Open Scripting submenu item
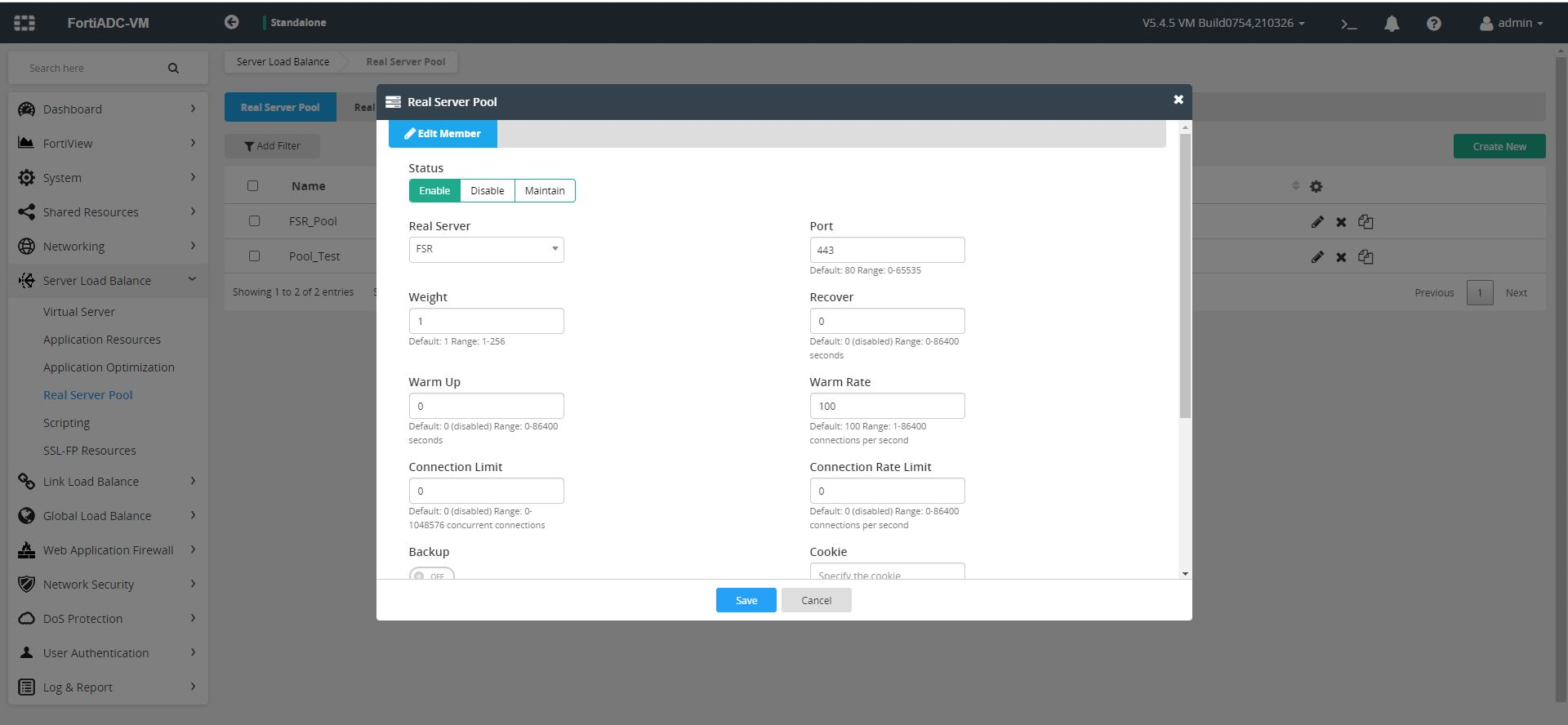 (66, 423)
